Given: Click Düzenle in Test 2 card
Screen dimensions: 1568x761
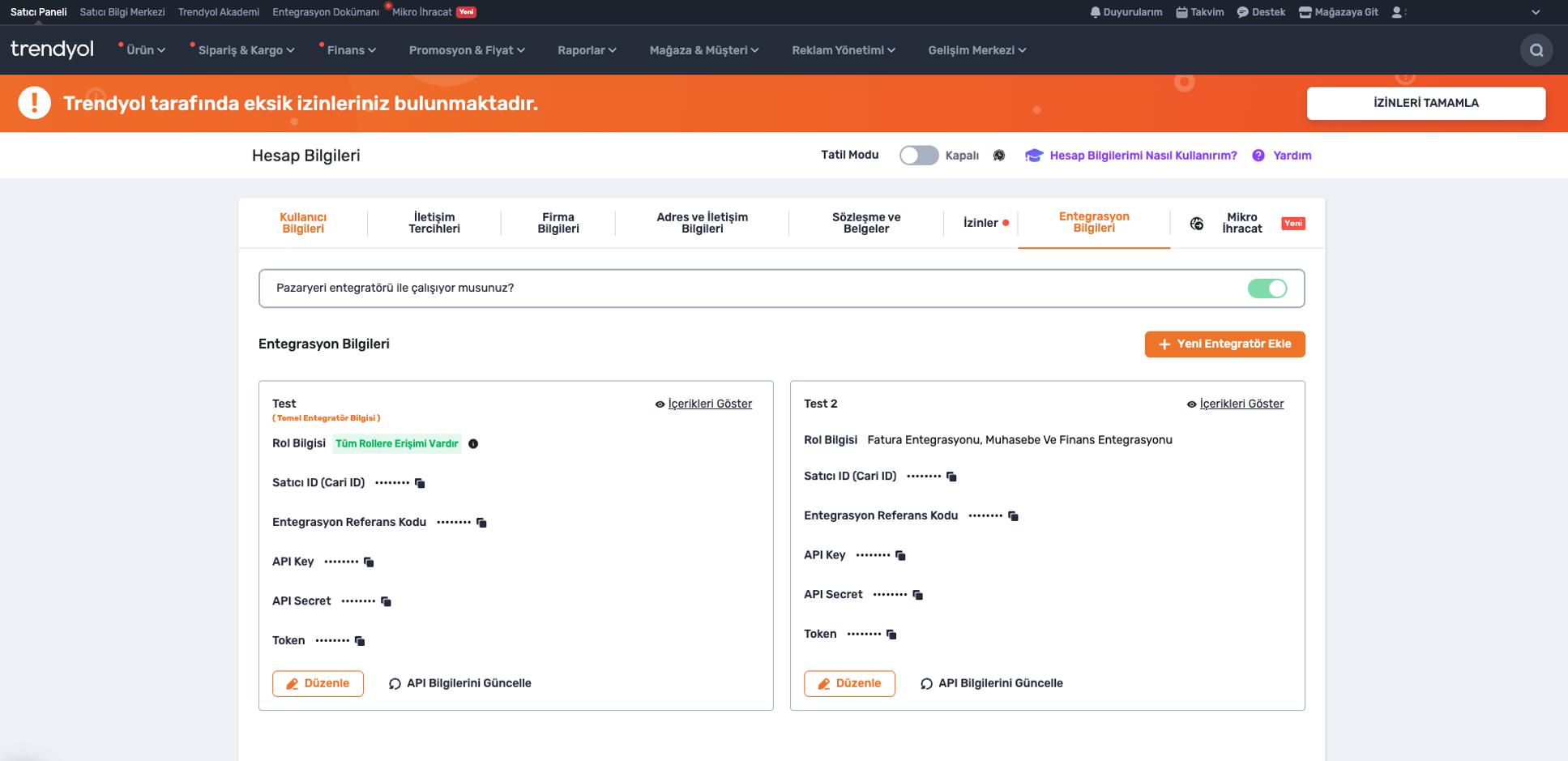Looking at the screenshot, I should [x=849, y=683].
